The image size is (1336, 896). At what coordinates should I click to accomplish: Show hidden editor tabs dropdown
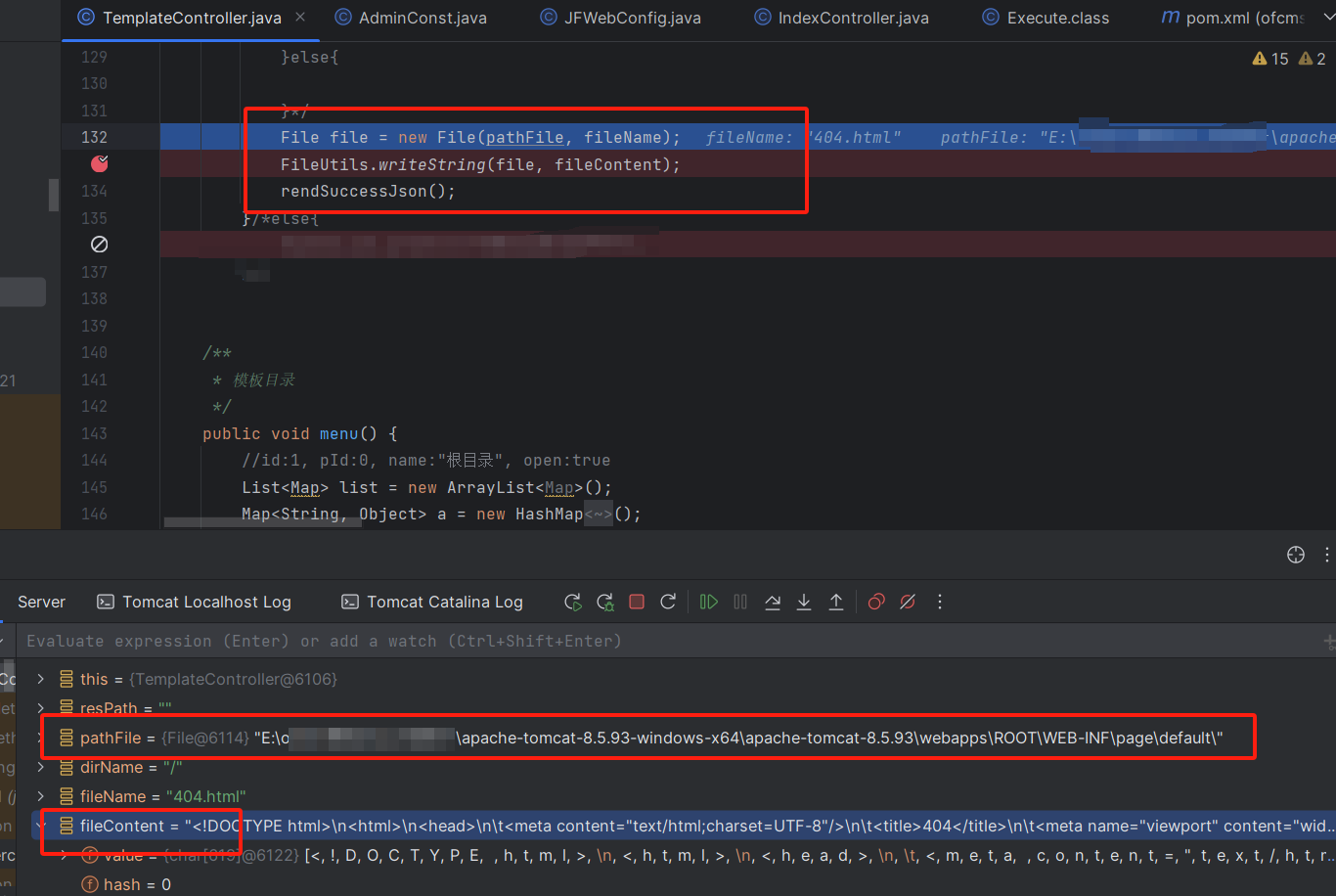click(1327, 17)
